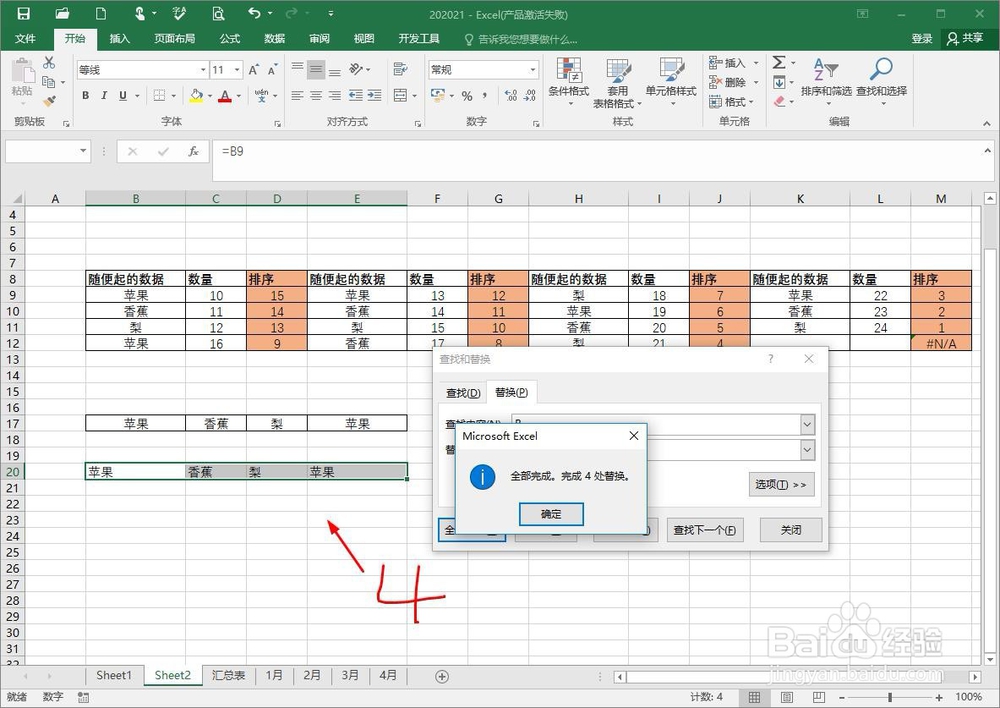This screenshot has width=1000, height=708.
Task: Adjust the zoom slider in status bar
Action: pos(890,697)
